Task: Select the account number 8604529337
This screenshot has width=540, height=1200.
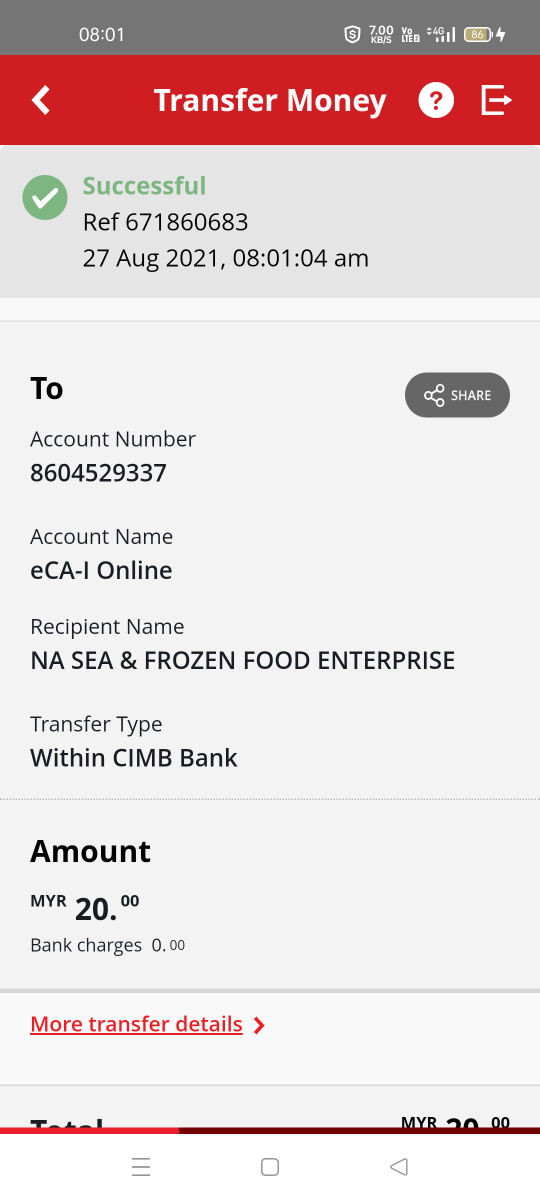Action: [x=98, y=473]
